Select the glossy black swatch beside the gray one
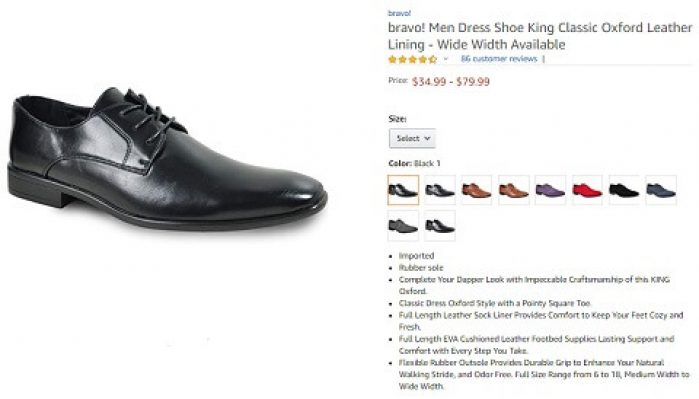 440,226
